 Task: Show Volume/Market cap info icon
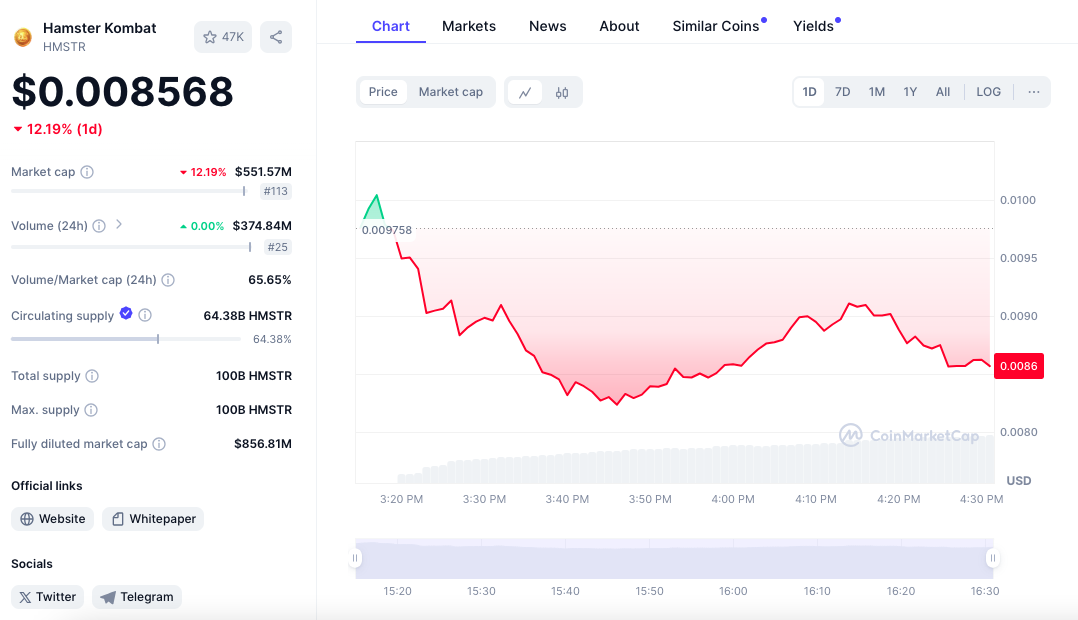pyautogui.click(x=168, y=280)
